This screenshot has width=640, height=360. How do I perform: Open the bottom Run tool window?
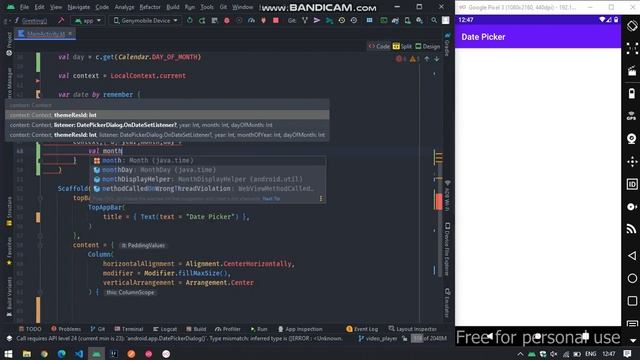tap(259, 329)
